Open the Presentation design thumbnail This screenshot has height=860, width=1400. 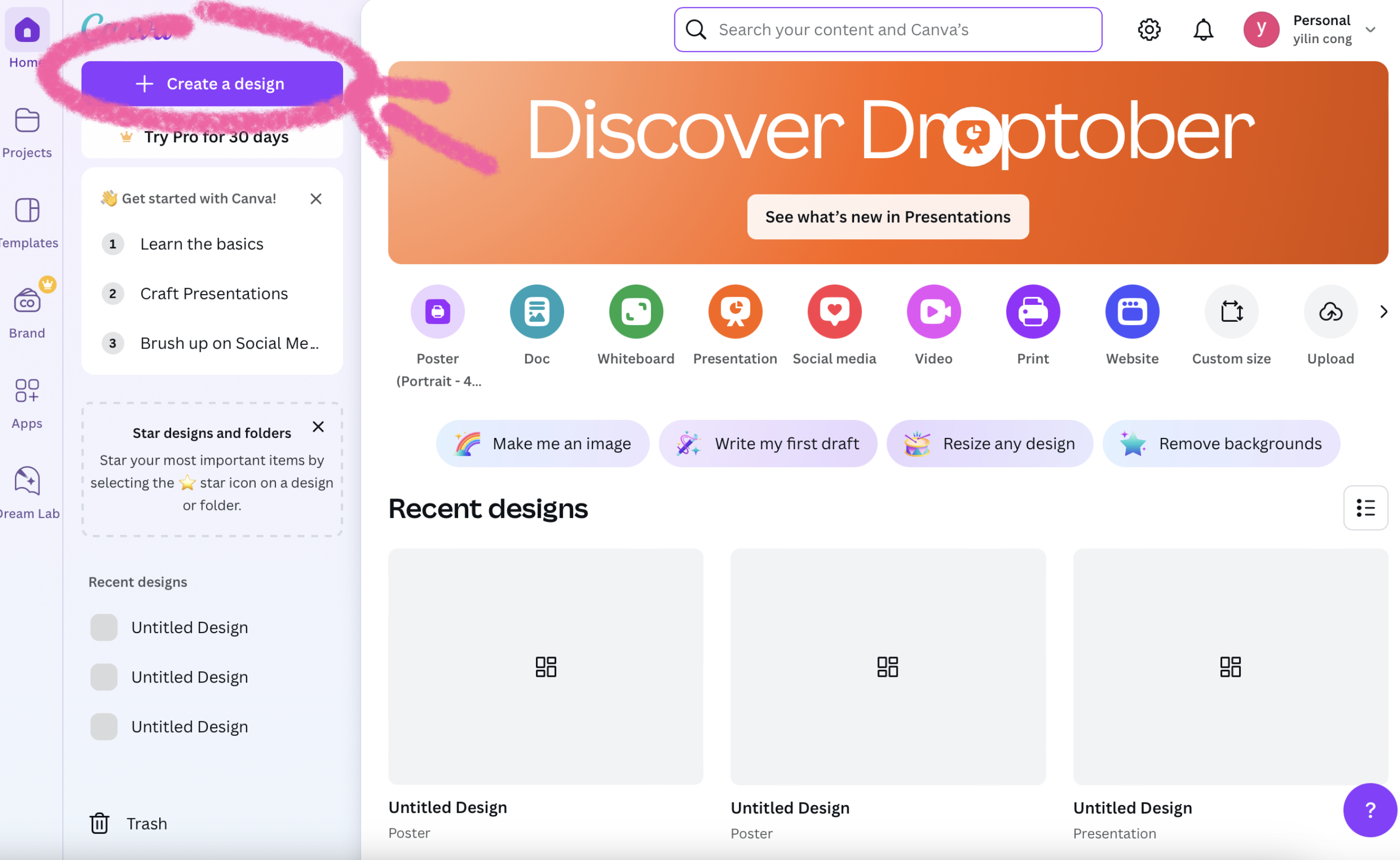pyautogui.click(x=1230, y=667)
